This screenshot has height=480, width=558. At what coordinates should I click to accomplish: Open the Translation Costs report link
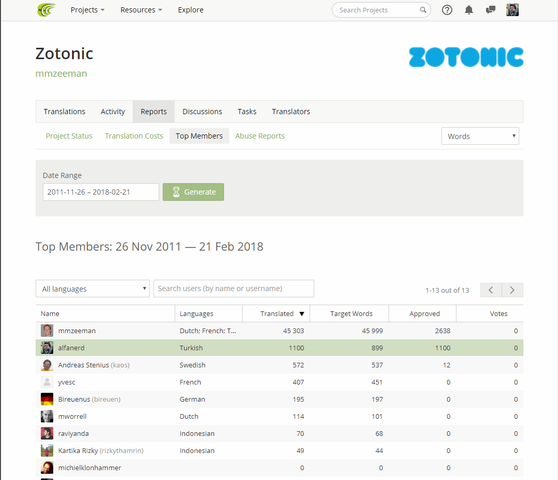click(134, 136)
